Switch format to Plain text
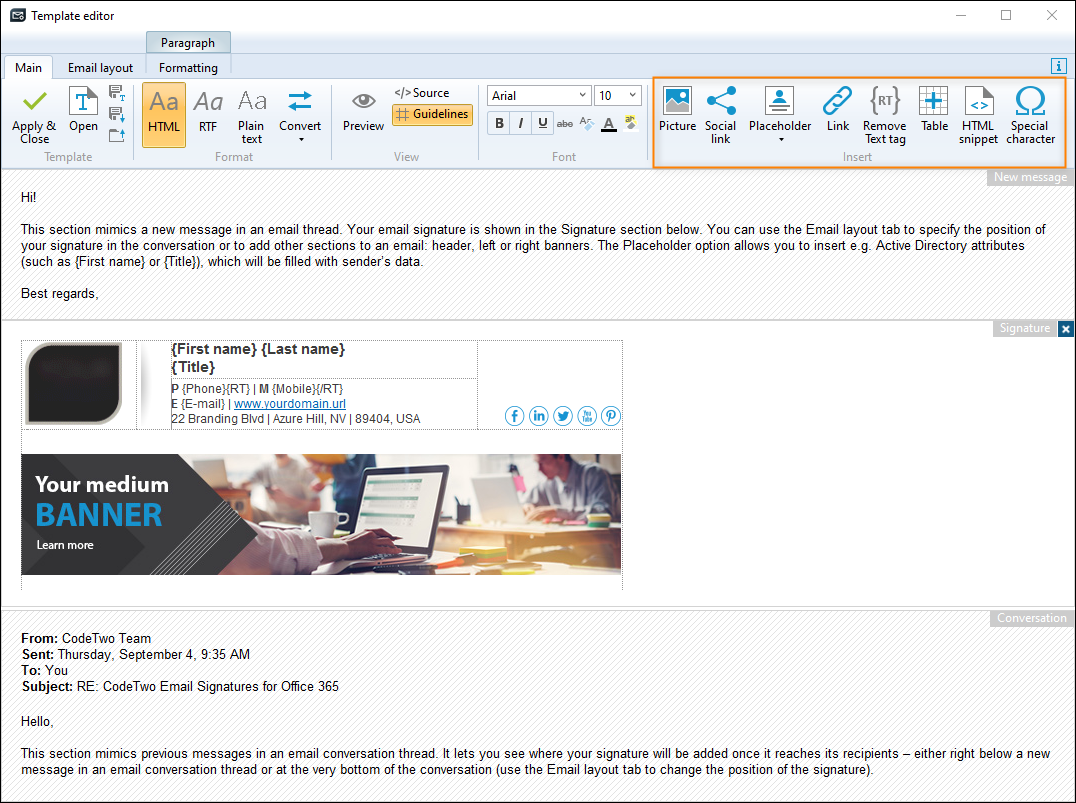 [x=252, y=117]
